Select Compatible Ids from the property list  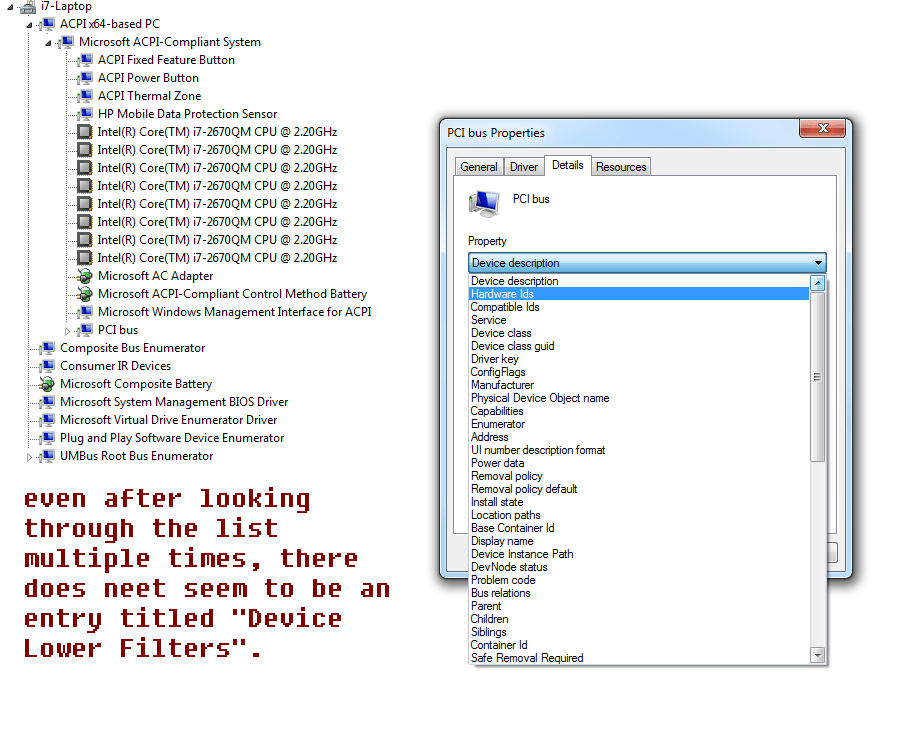pos(505,307)
